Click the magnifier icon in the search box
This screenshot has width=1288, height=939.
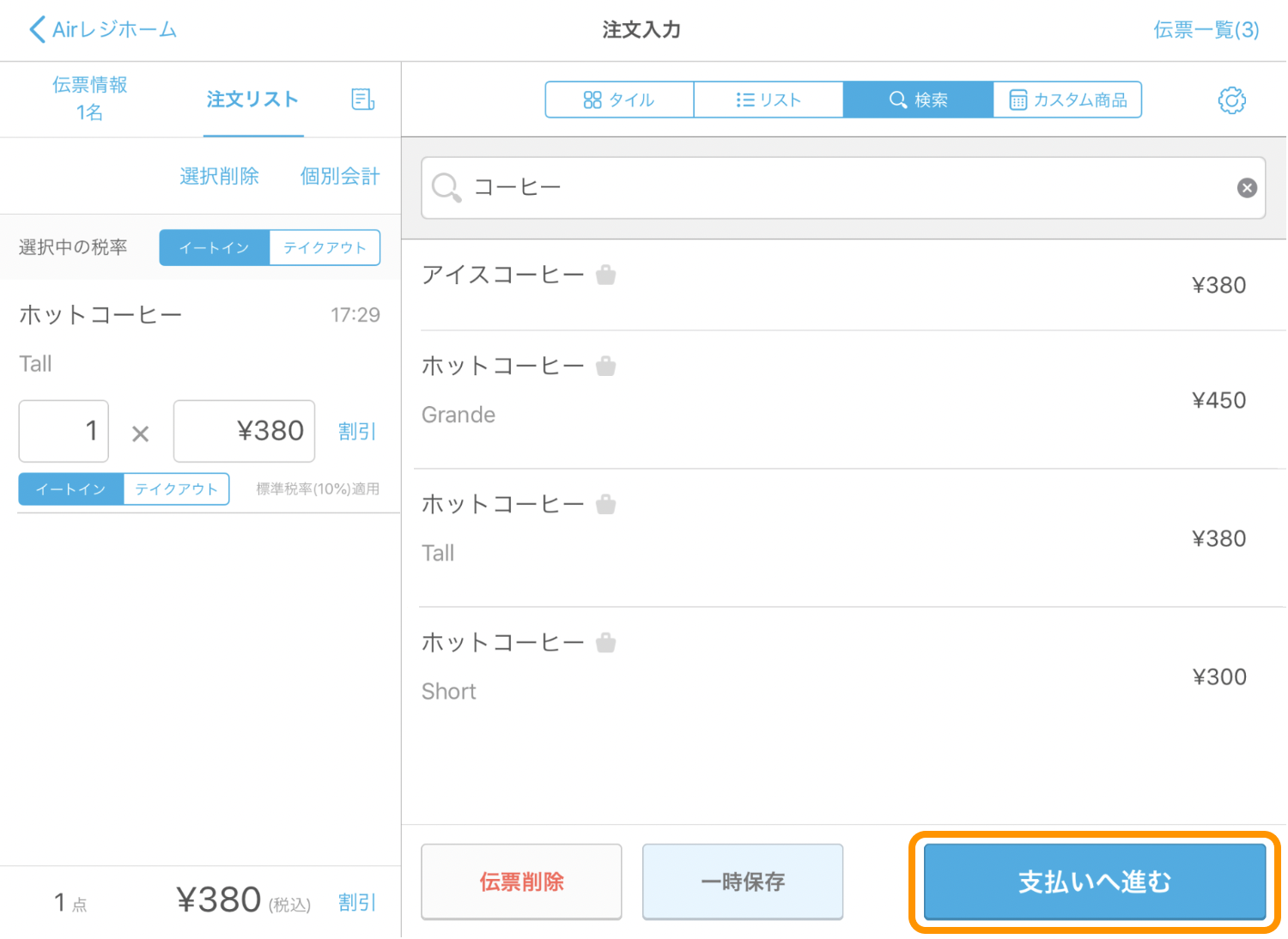[447, 187]
